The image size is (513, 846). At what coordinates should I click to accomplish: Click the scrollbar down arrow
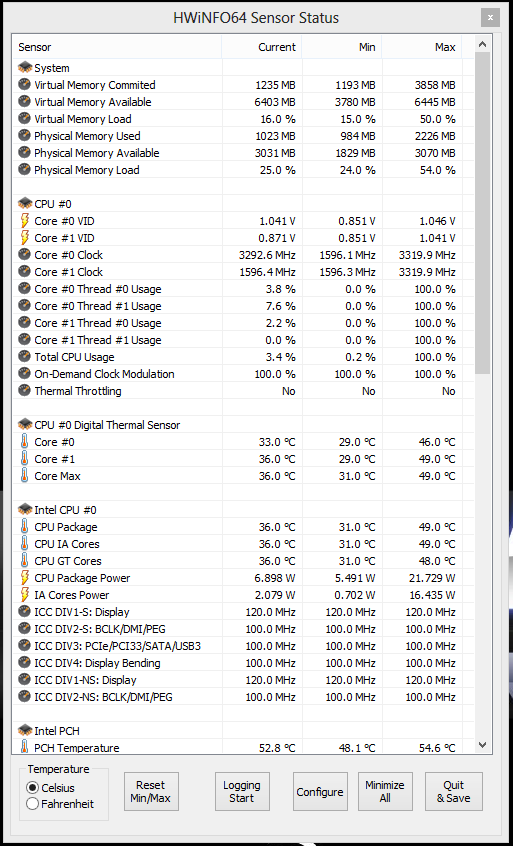(x=483, y=745)
